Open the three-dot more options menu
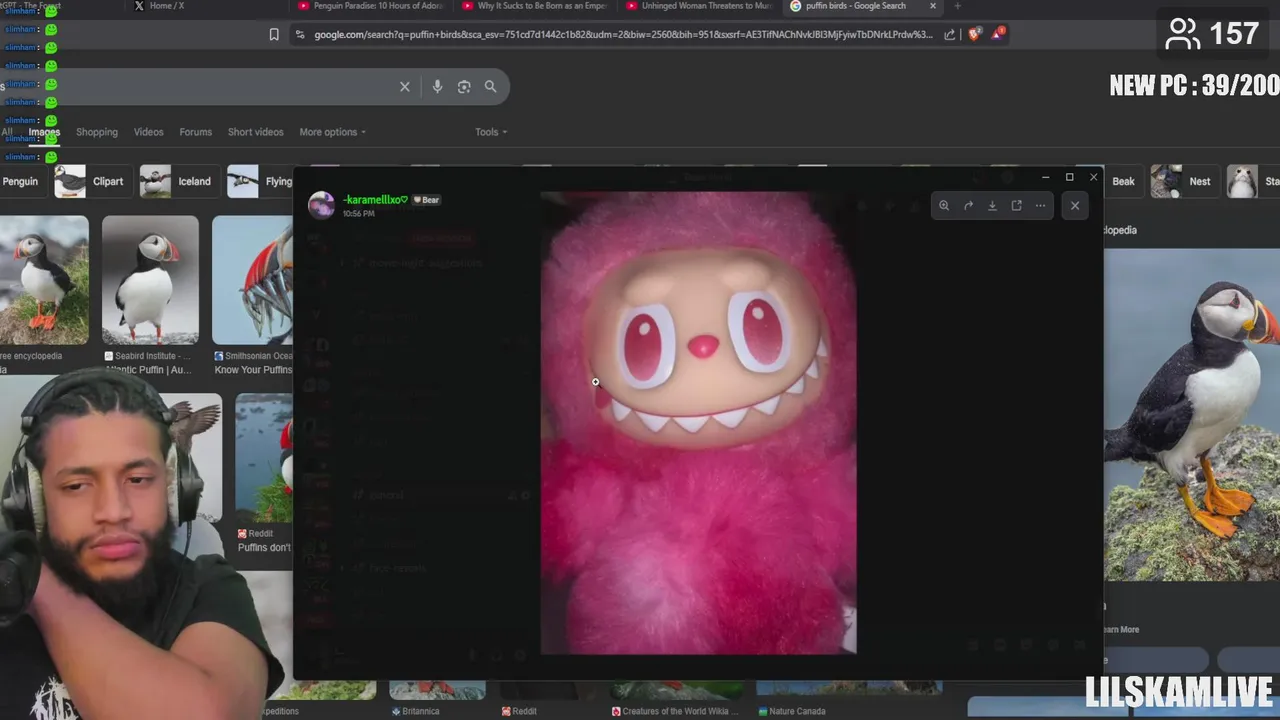 pos(1040,205)
